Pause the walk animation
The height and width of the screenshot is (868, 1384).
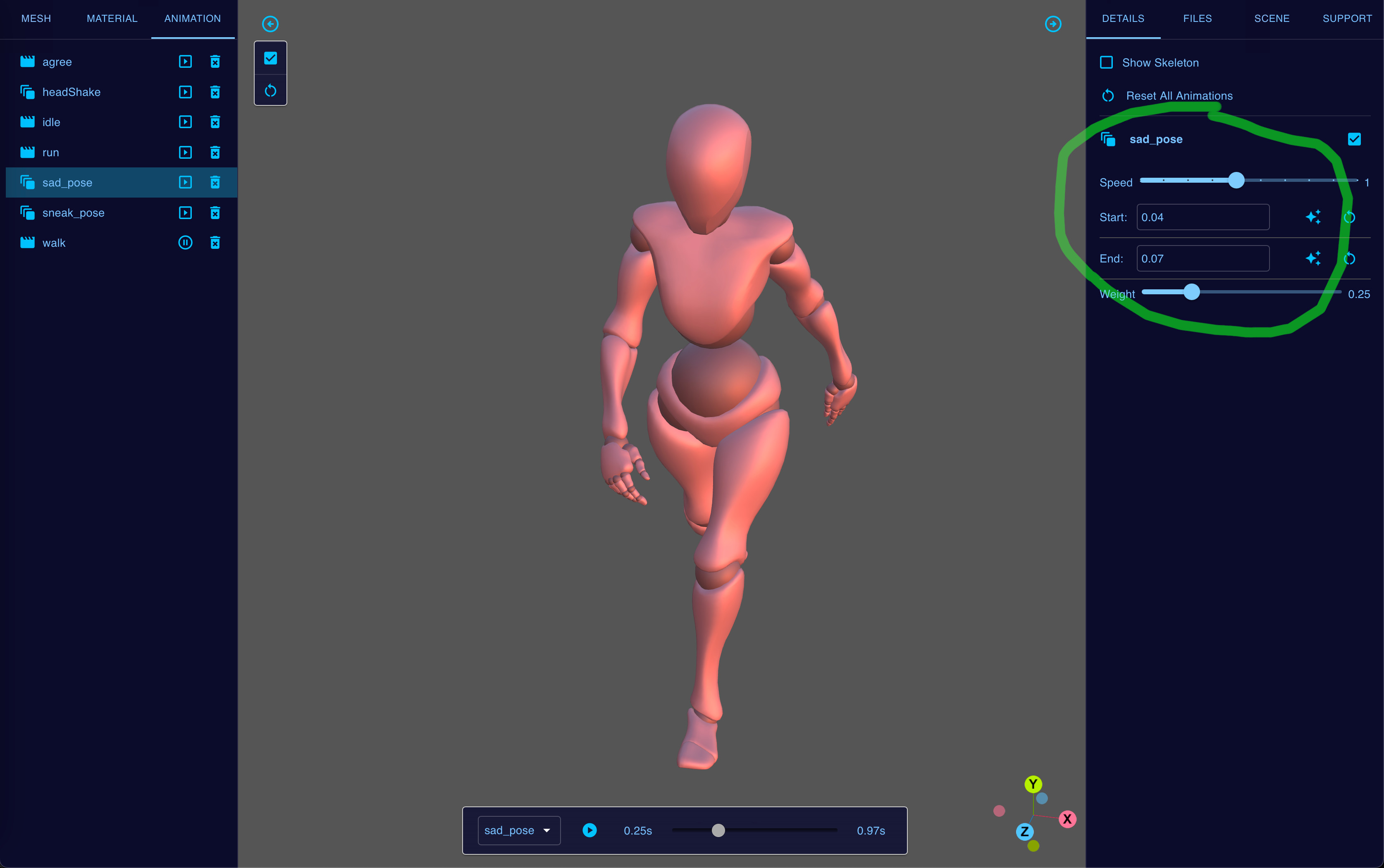185,242
